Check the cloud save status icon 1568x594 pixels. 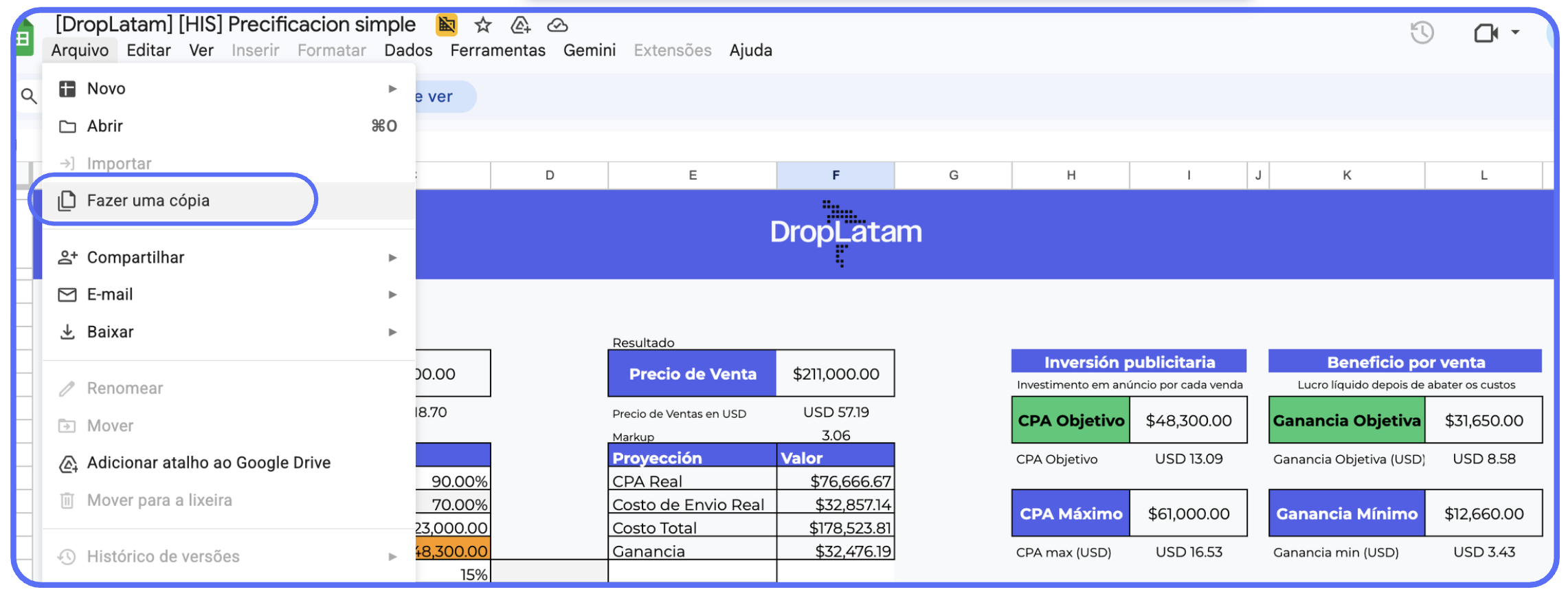tap(557, 25)
